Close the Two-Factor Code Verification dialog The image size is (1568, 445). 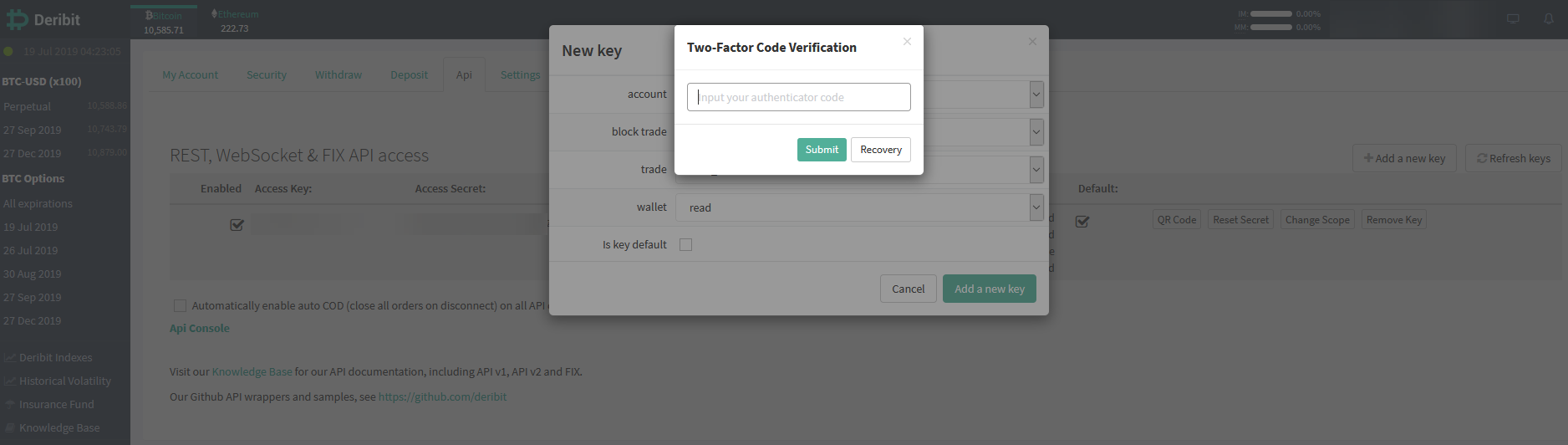click(907, 41)
